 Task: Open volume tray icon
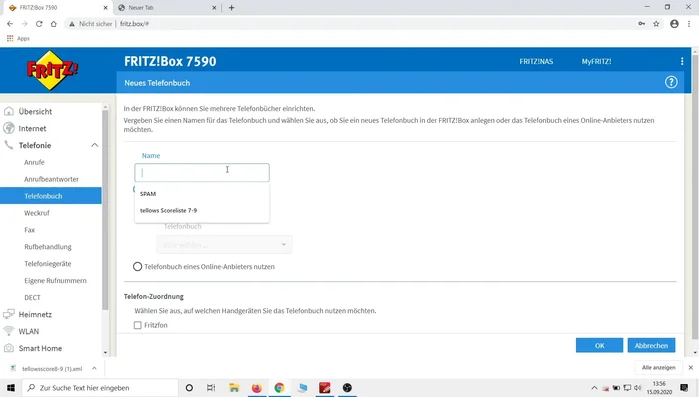(637, 388)
